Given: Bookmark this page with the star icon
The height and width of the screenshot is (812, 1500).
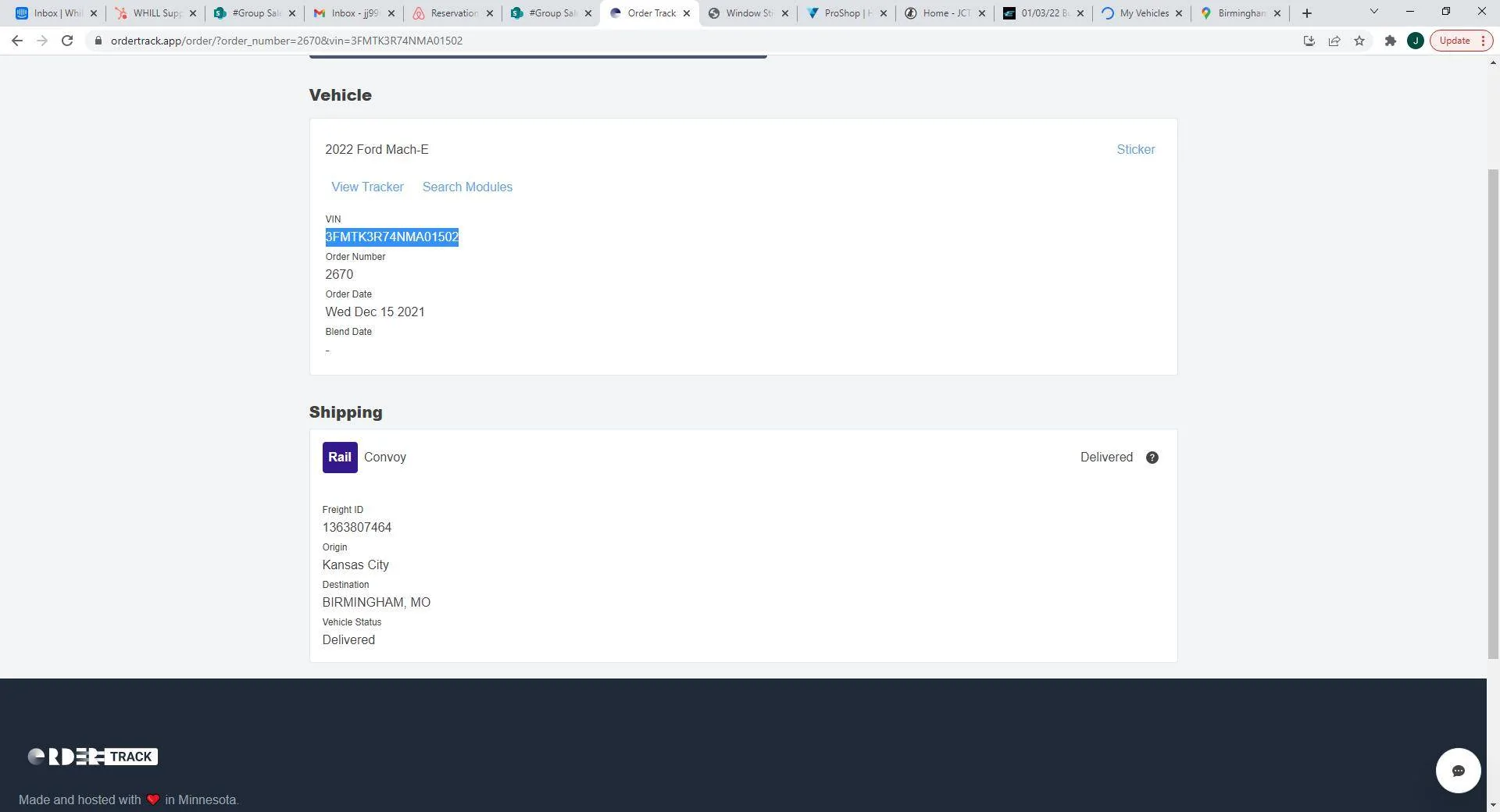Looking at the screenshot, I should (x=1359, y=41).
